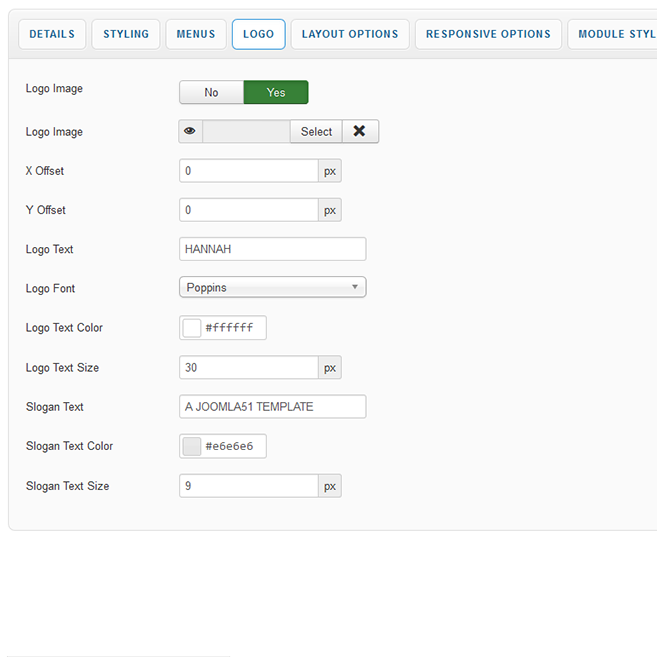This screenshot has width=657, height=657.
Task: Switch to Responsive Options tab
Action: (488, 34)
